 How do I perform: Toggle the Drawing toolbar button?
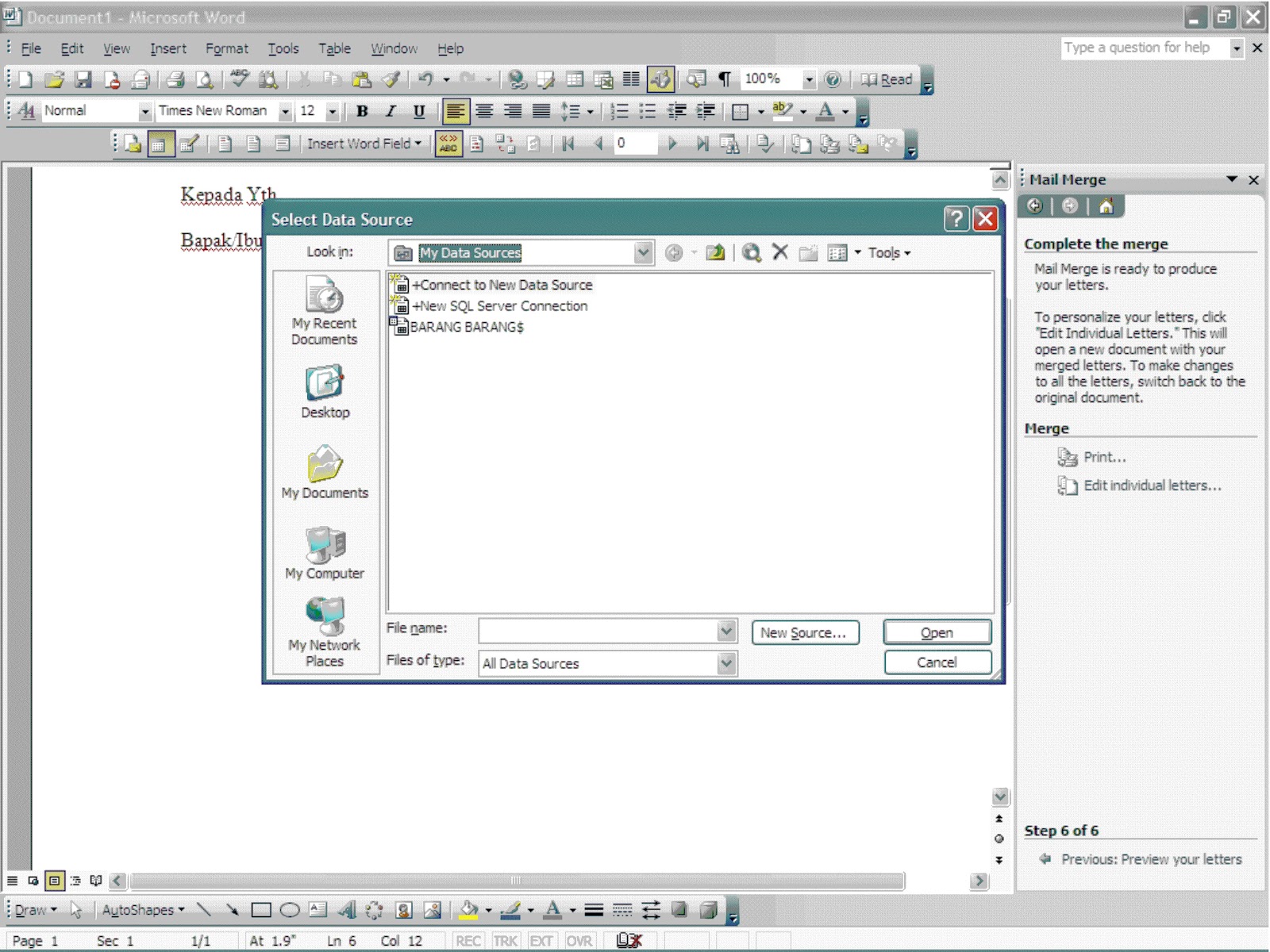pyautogui.click(x=660, y=79)
